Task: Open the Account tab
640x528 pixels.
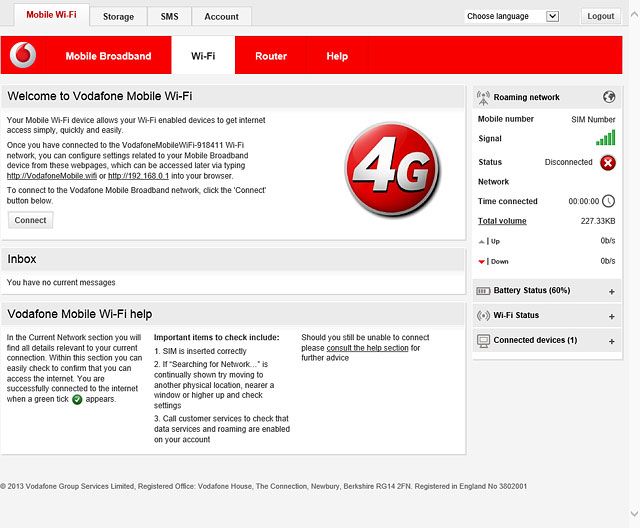Action: tap(221, 17)
